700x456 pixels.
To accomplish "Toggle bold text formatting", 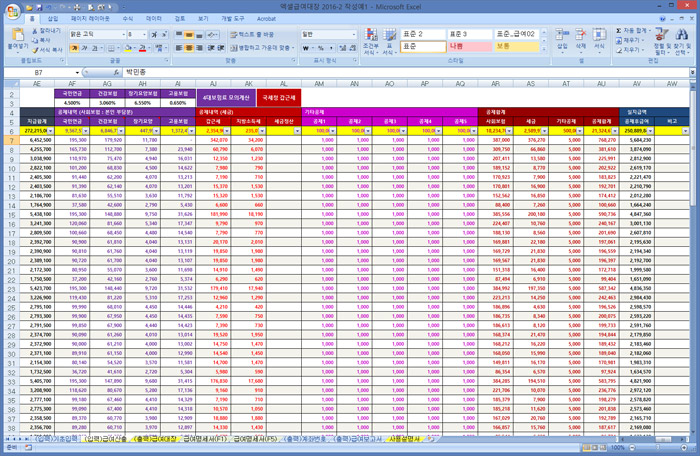I will [76, 46].
